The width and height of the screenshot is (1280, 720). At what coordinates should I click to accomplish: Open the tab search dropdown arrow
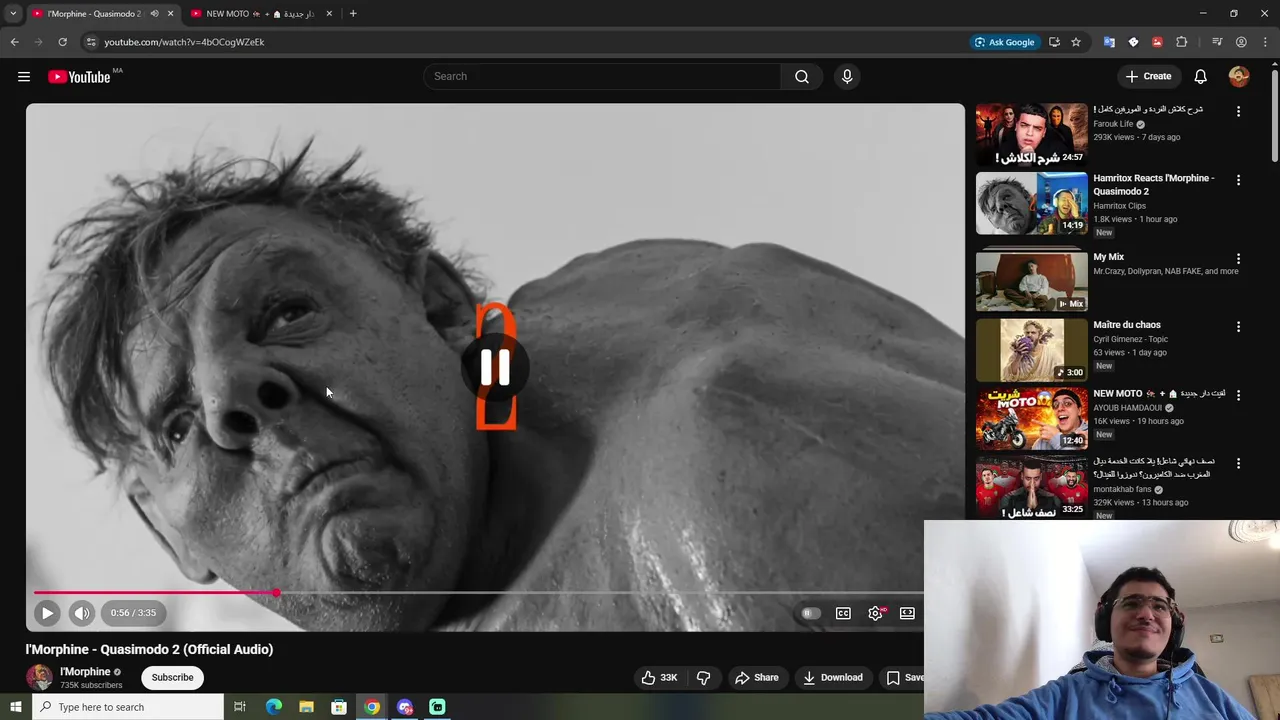[12, 14]
